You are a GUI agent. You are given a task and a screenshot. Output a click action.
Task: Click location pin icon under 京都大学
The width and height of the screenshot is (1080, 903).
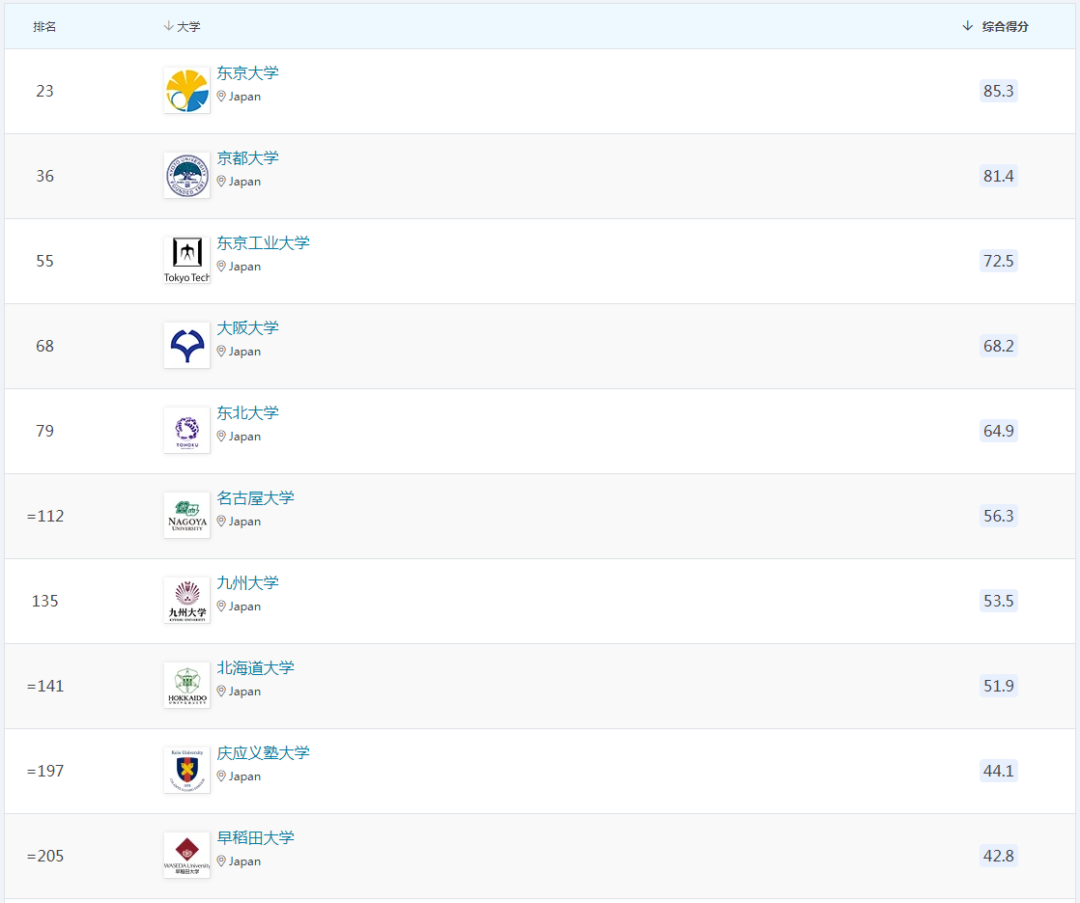tap(221, 181)
